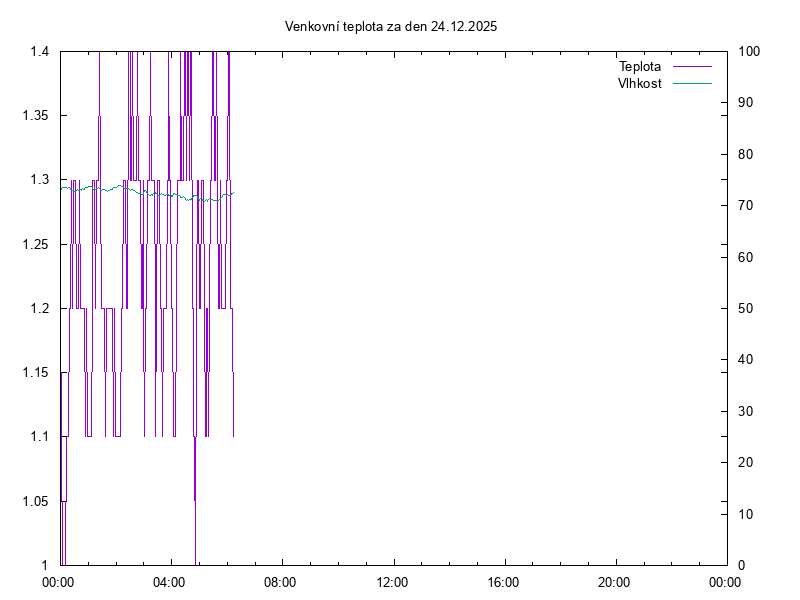Click the 1.05 temperature axis label
The width and height of the screenshot is (800, 600).
[37, 501]
